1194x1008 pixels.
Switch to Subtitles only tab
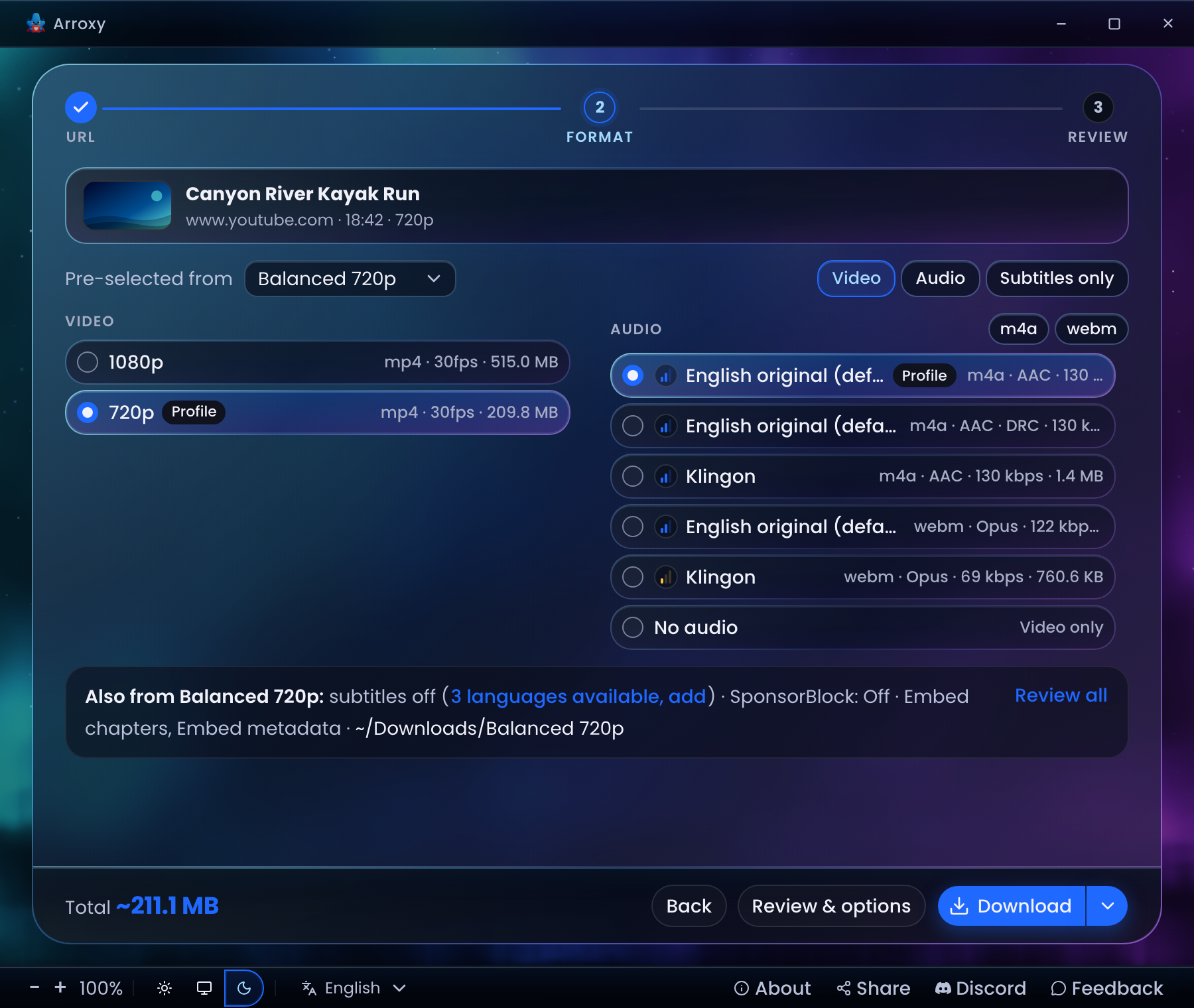point(1057,279)
